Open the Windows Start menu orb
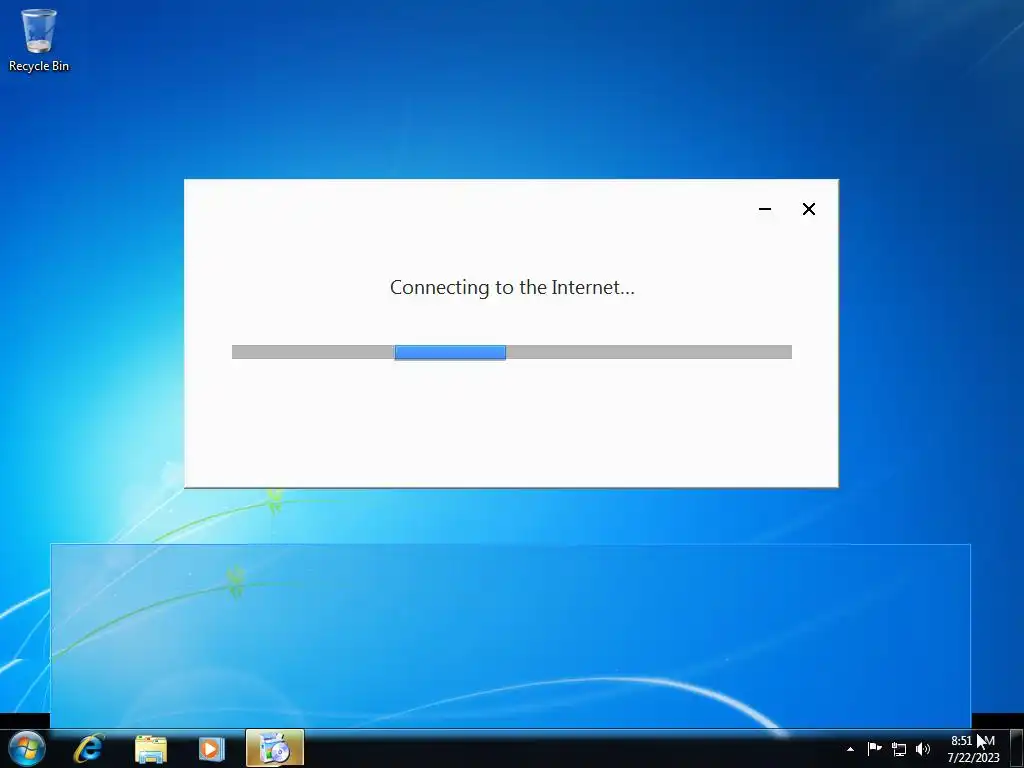The height and width of the screenshot is (768, 1024). click(27, 748)
